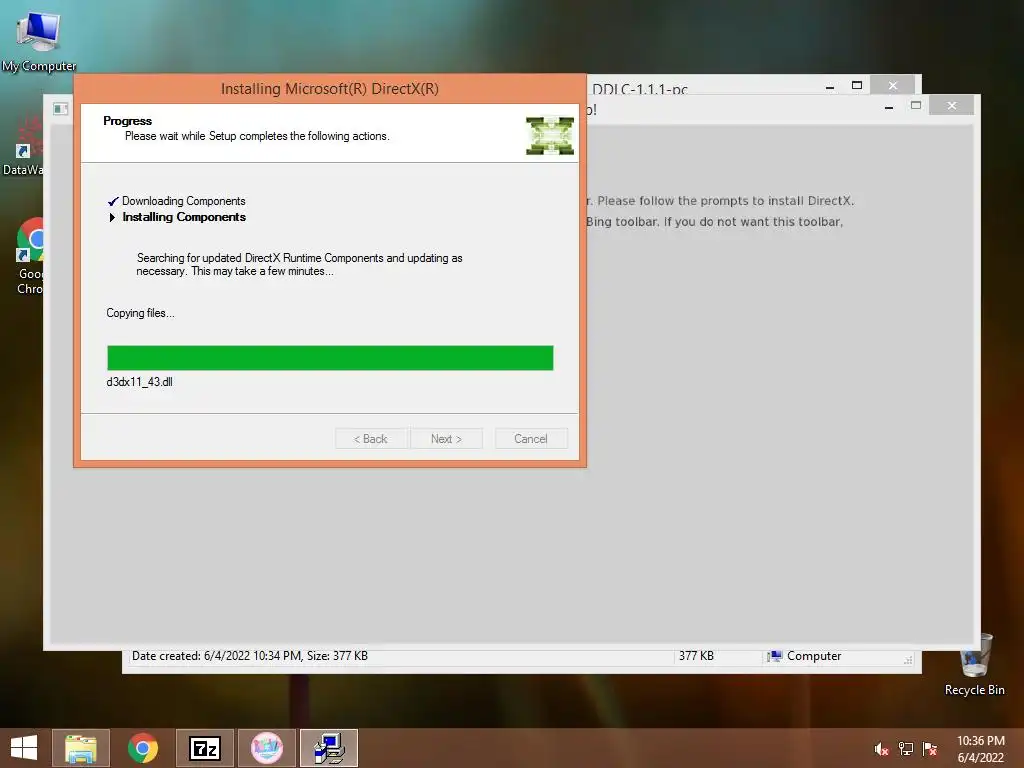This screenshot has height=768, width=1024.
Task: Click the < Back button
Action: [371, 439]
